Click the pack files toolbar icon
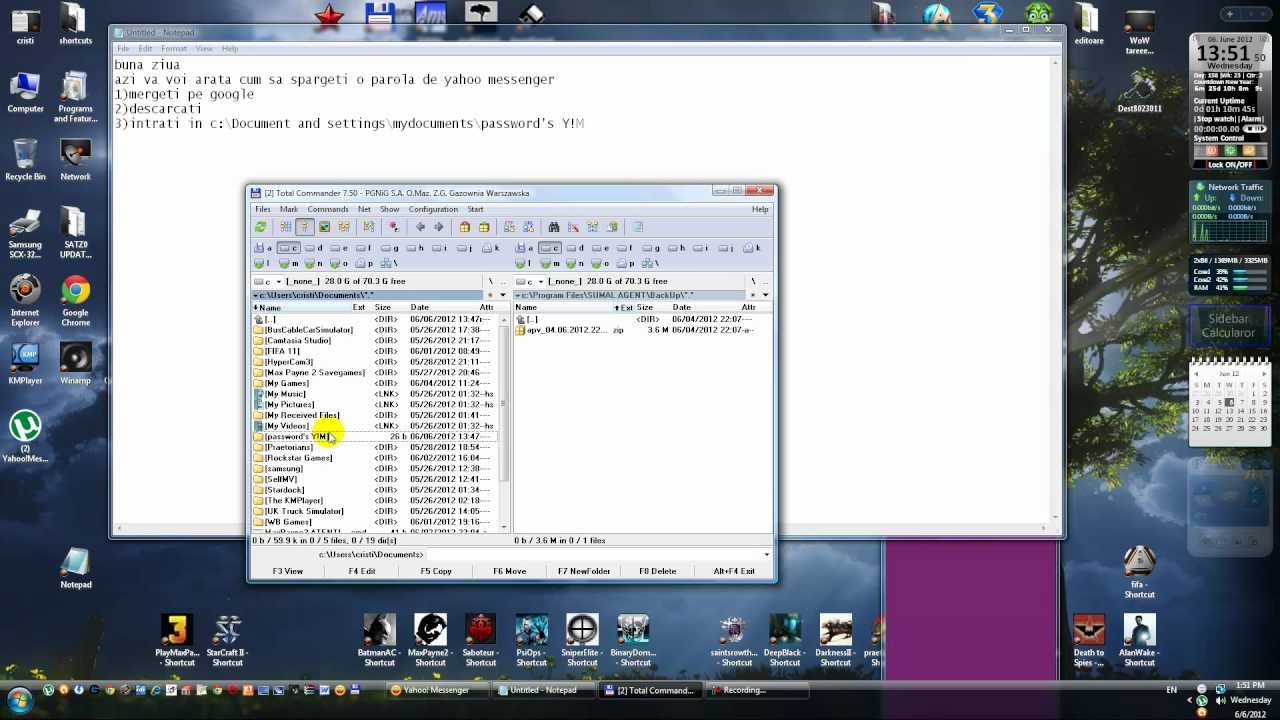The width and height of the screenshot is (1280, 720). [x=464, y=227]
